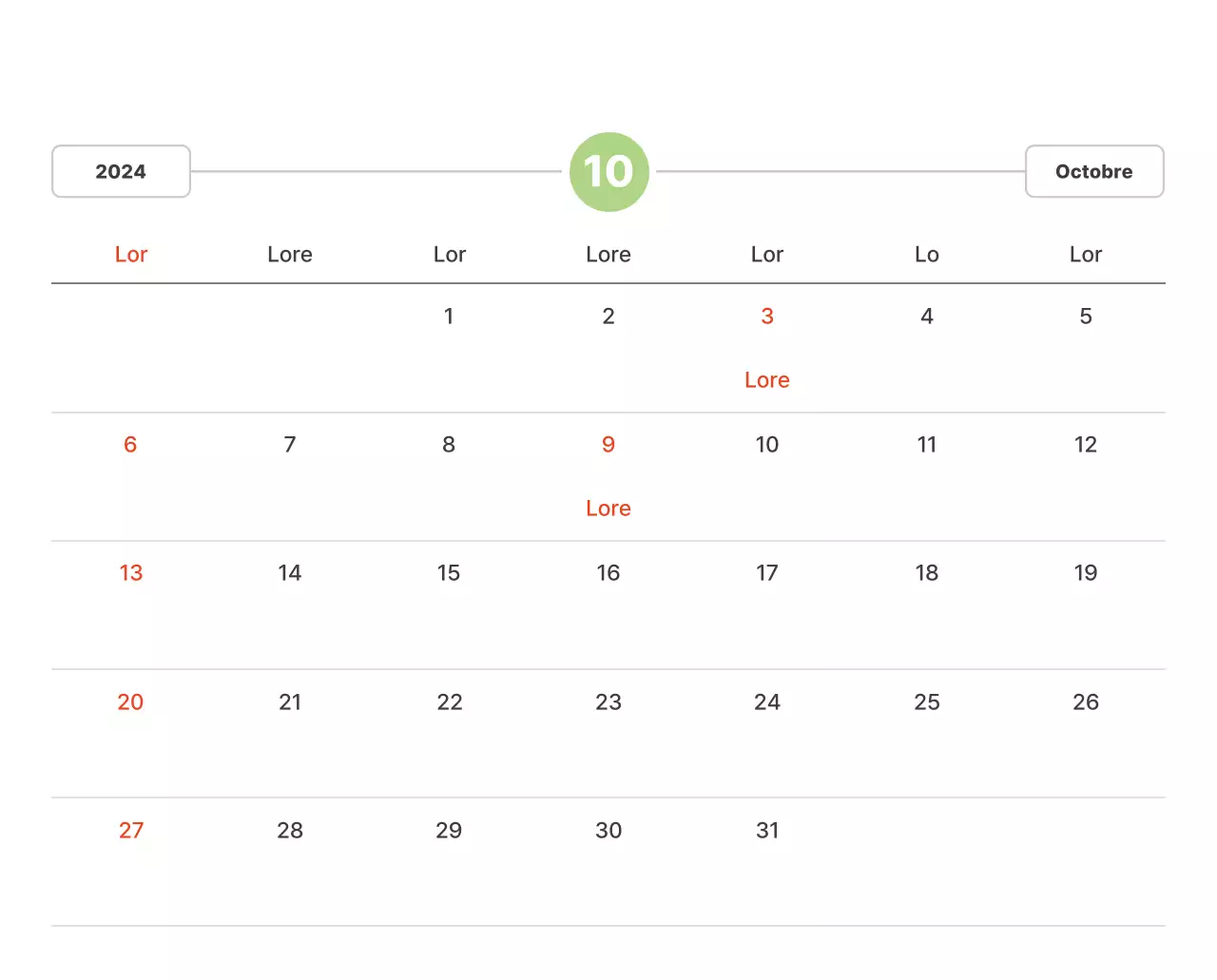Select day 22 in the calendar
The image size is (1217, 980).
450,702
